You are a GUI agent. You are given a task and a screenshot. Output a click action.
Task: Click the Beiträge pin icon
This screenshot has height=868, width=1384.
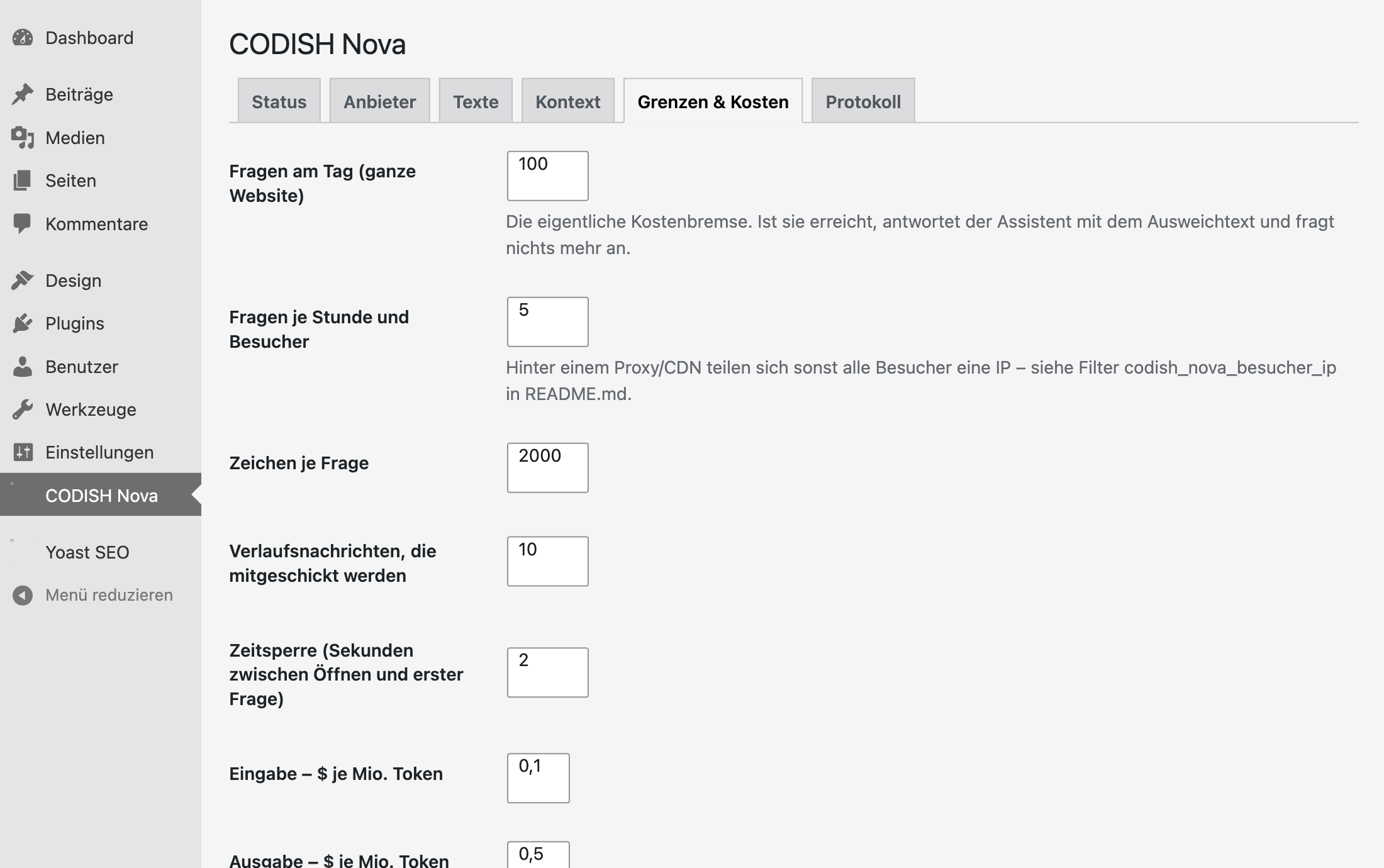[23, 94]
